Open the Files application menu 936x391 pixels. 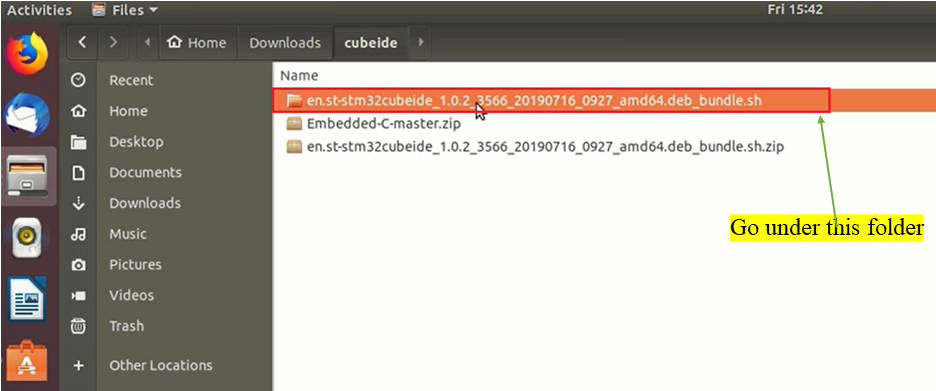pos(125,10)
